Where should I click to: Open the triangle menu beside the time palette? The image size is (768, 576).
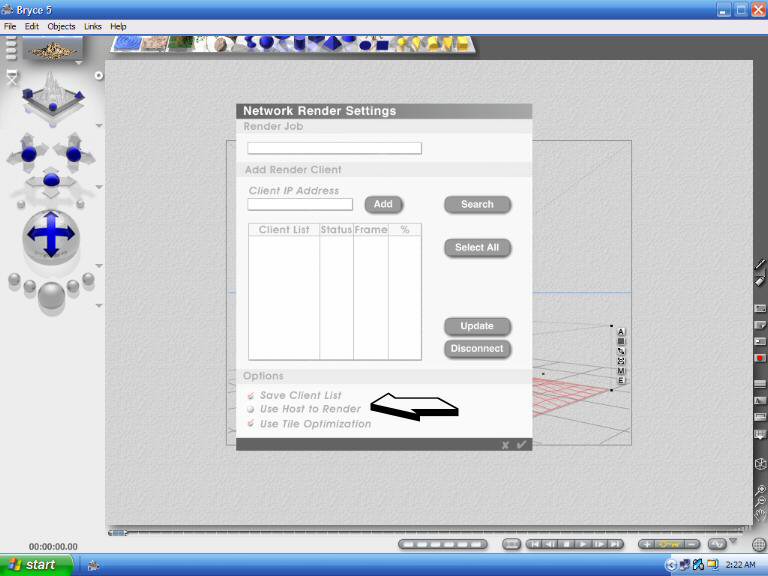pos(733,540)
